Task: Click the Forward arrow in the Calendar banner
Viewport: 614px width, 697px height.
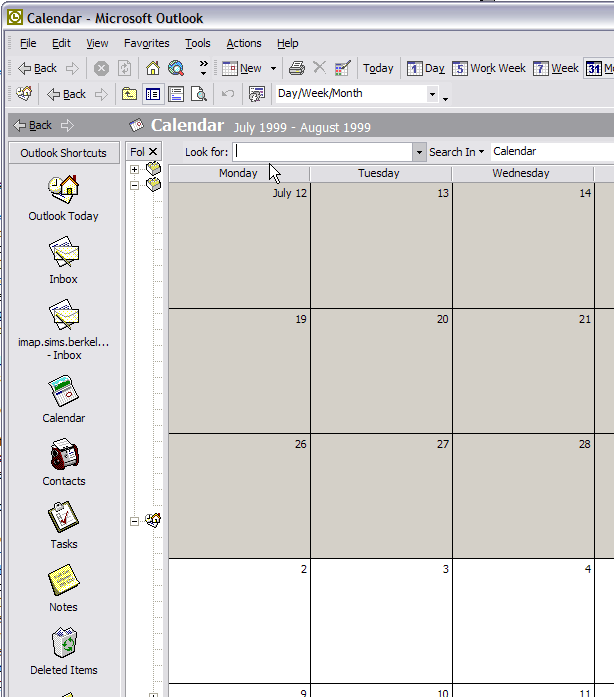Action: click(x=67, y=125)
